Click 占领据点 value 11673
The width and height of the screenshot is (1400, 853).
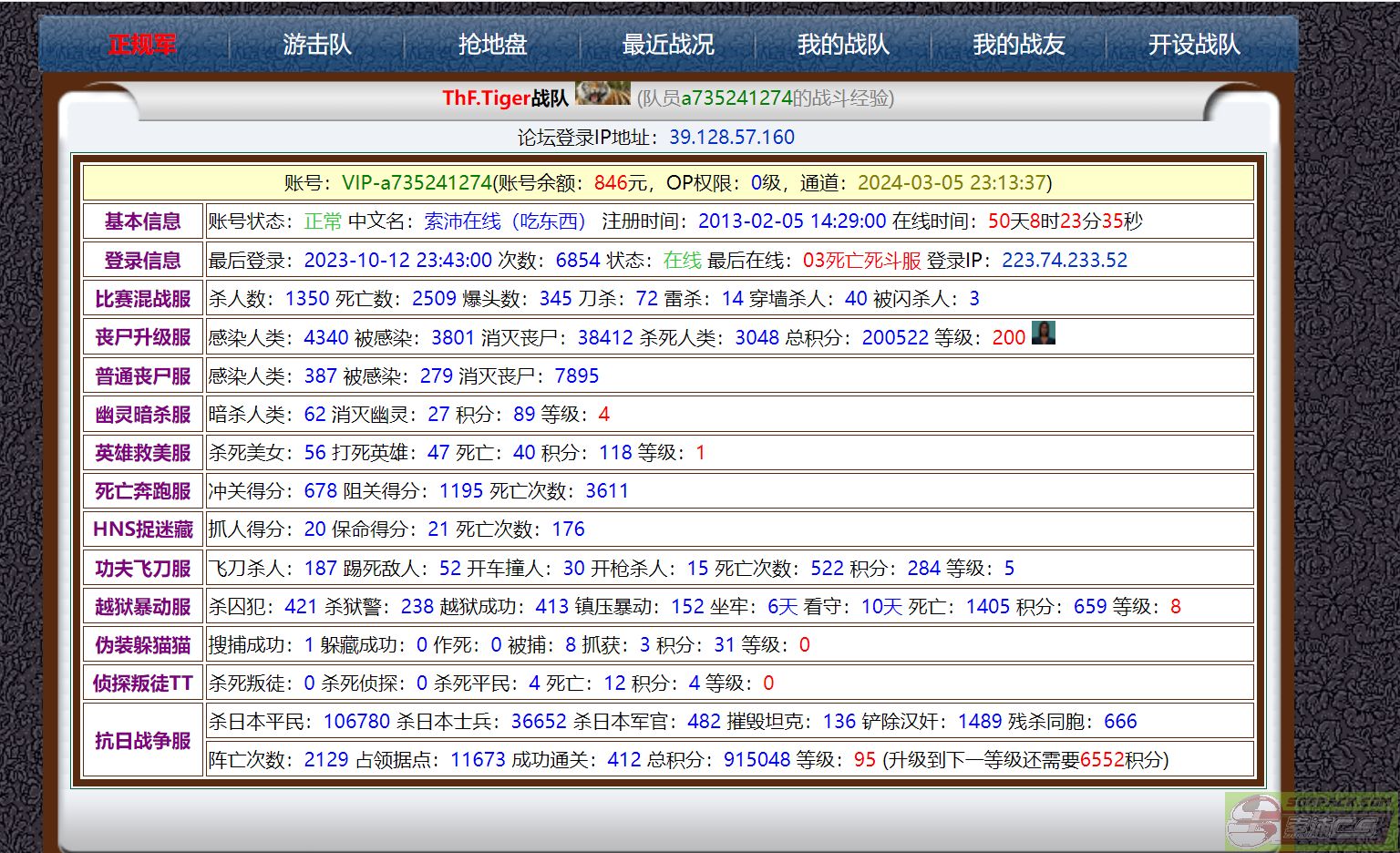478,760
